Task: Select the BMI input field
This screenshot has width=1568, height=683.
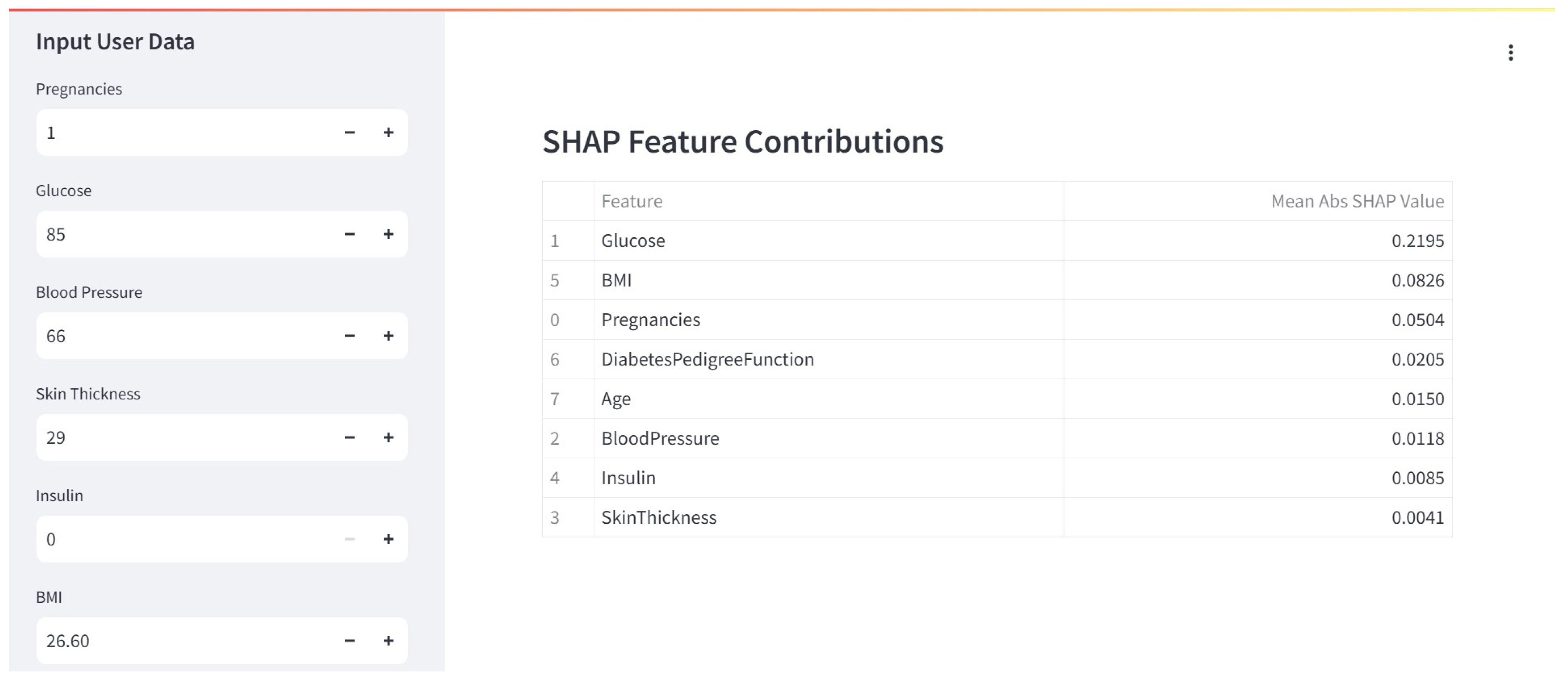Action: (182, 640)
